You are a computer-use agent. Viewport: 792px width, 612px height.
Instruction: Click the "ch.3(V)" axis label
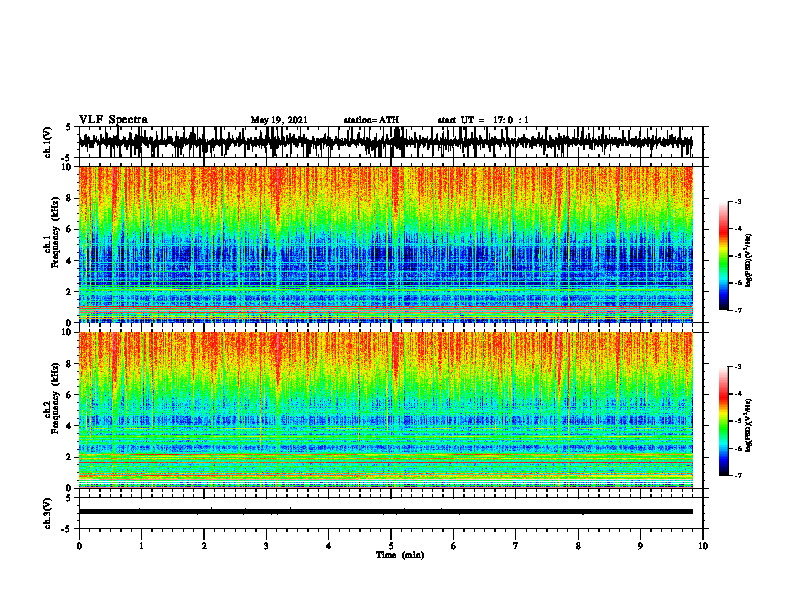click(x=48, y=513)
